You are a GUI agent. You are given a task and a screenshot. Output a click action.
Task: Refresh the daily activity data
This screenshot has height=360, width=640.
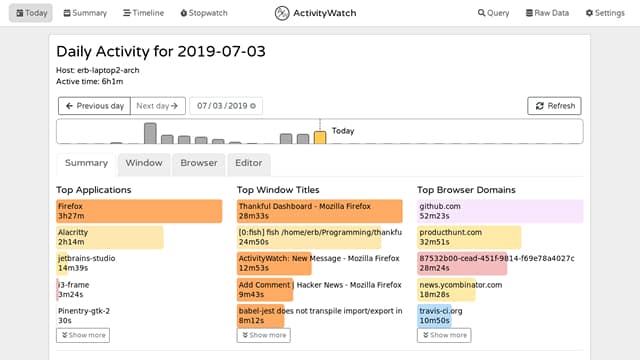(x=554, y=106)
